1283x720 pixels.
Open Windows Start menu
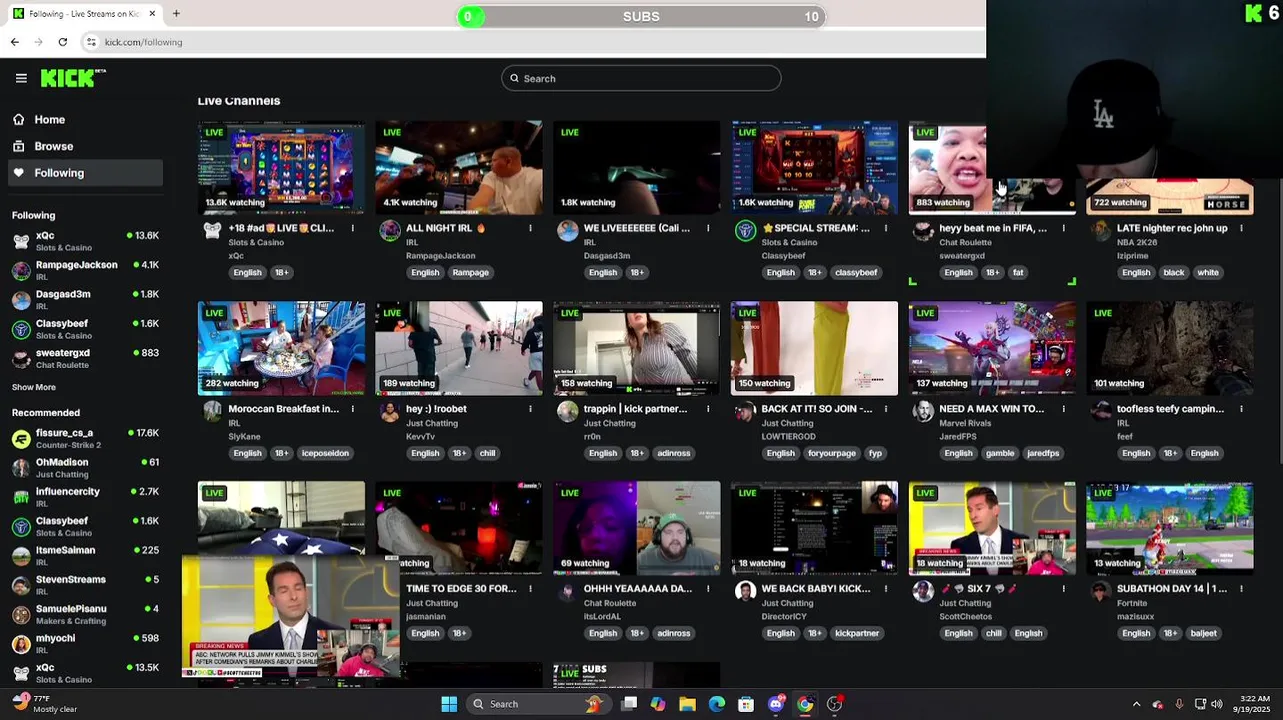pyautogui.click(x=449, y=704)
